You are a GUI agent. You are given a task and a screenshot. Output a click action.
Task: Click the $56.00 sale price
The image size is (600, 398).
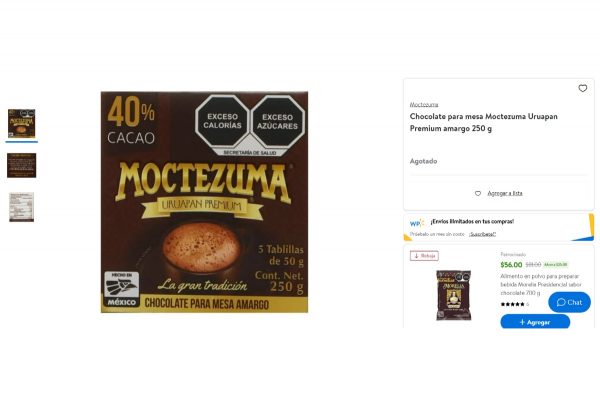(511, 265)
